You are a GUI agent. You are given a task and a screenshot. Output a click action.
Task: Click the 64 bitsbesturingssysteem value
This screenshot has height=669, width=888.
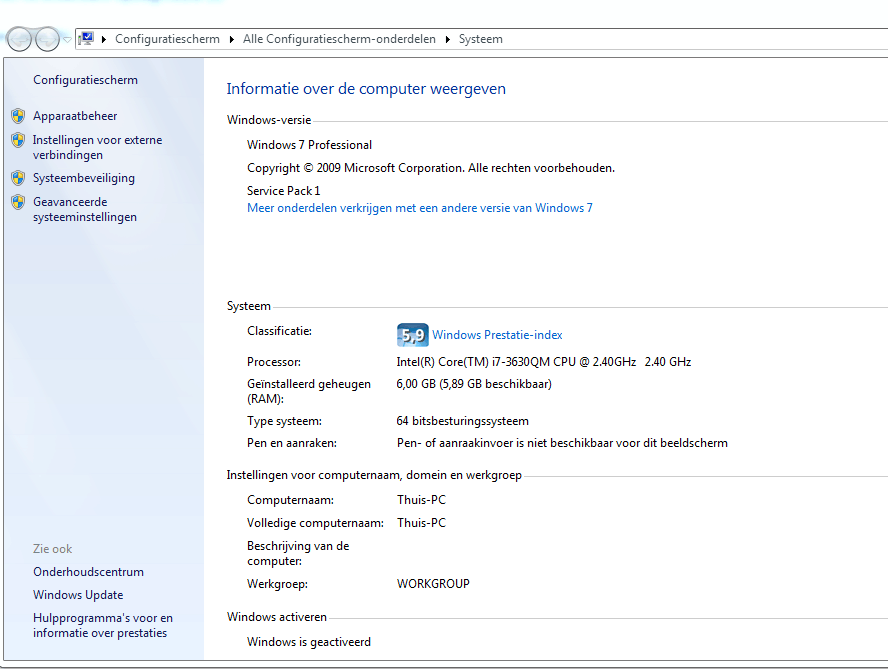pyautogui.click(x=463, y=421)
